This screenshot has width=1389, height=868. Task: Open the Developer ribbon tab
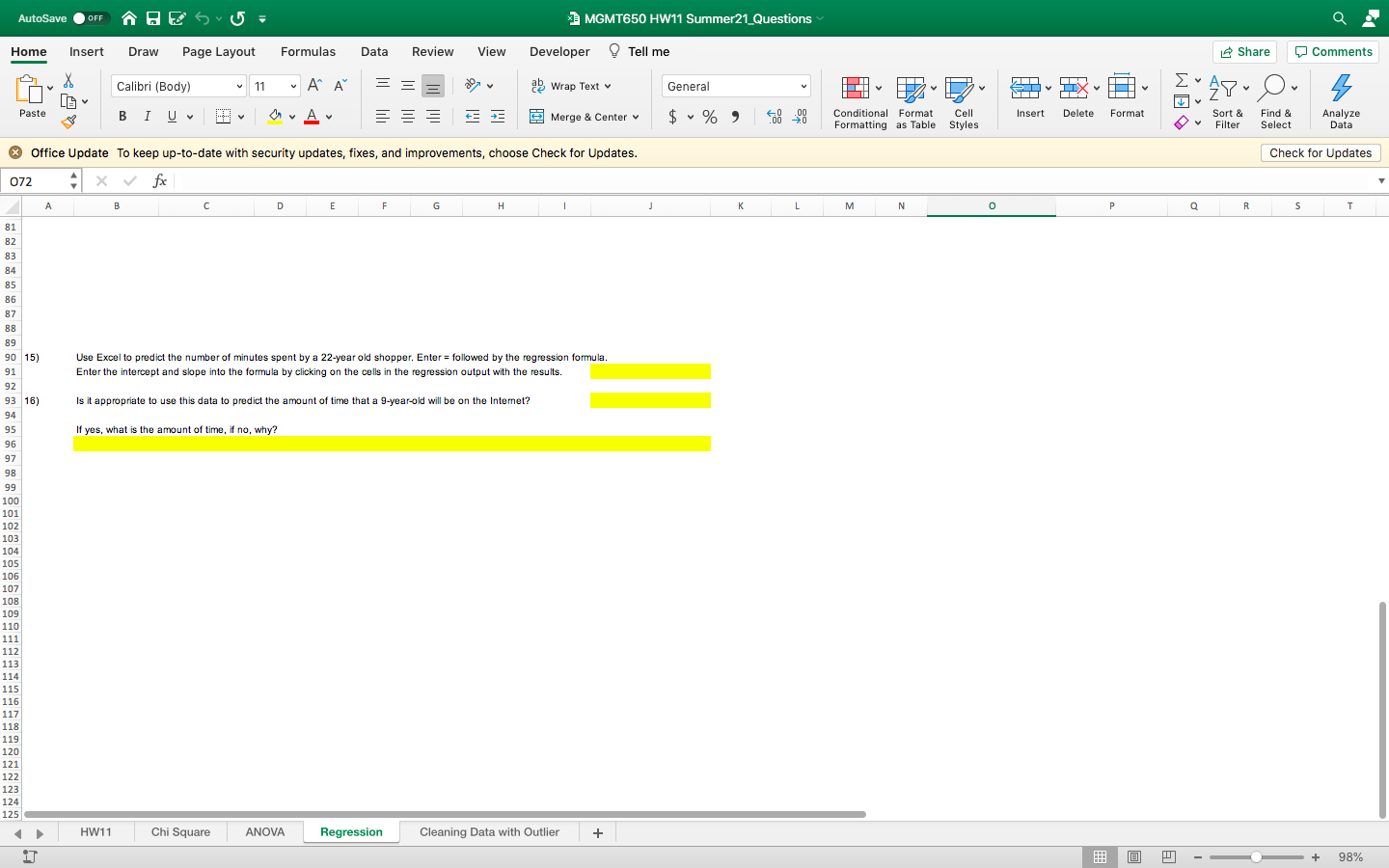tap(559, 52)
